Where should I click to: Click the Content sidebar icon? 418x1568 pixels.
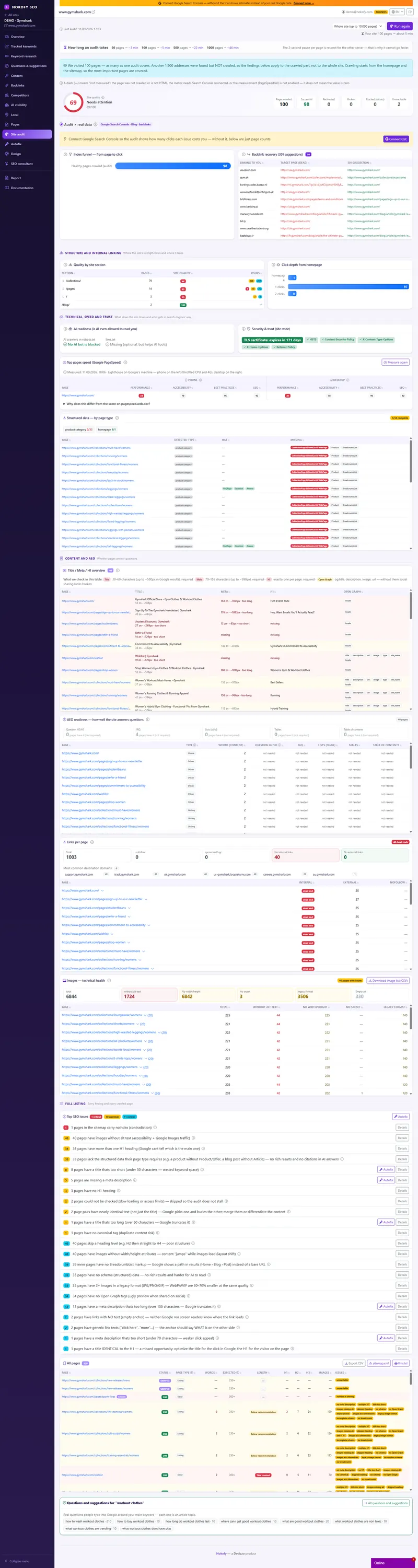[x=6, y=75]
